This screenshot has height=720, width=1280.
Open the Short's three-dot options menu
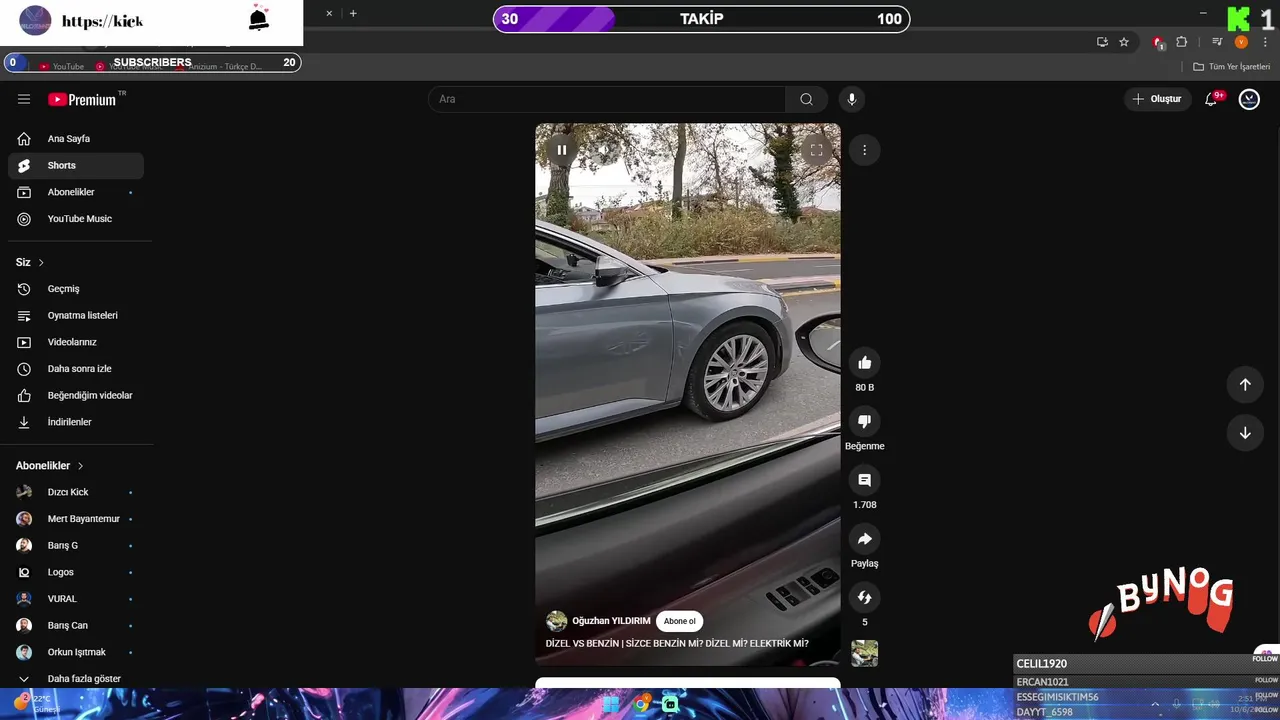tap(864, 150)
